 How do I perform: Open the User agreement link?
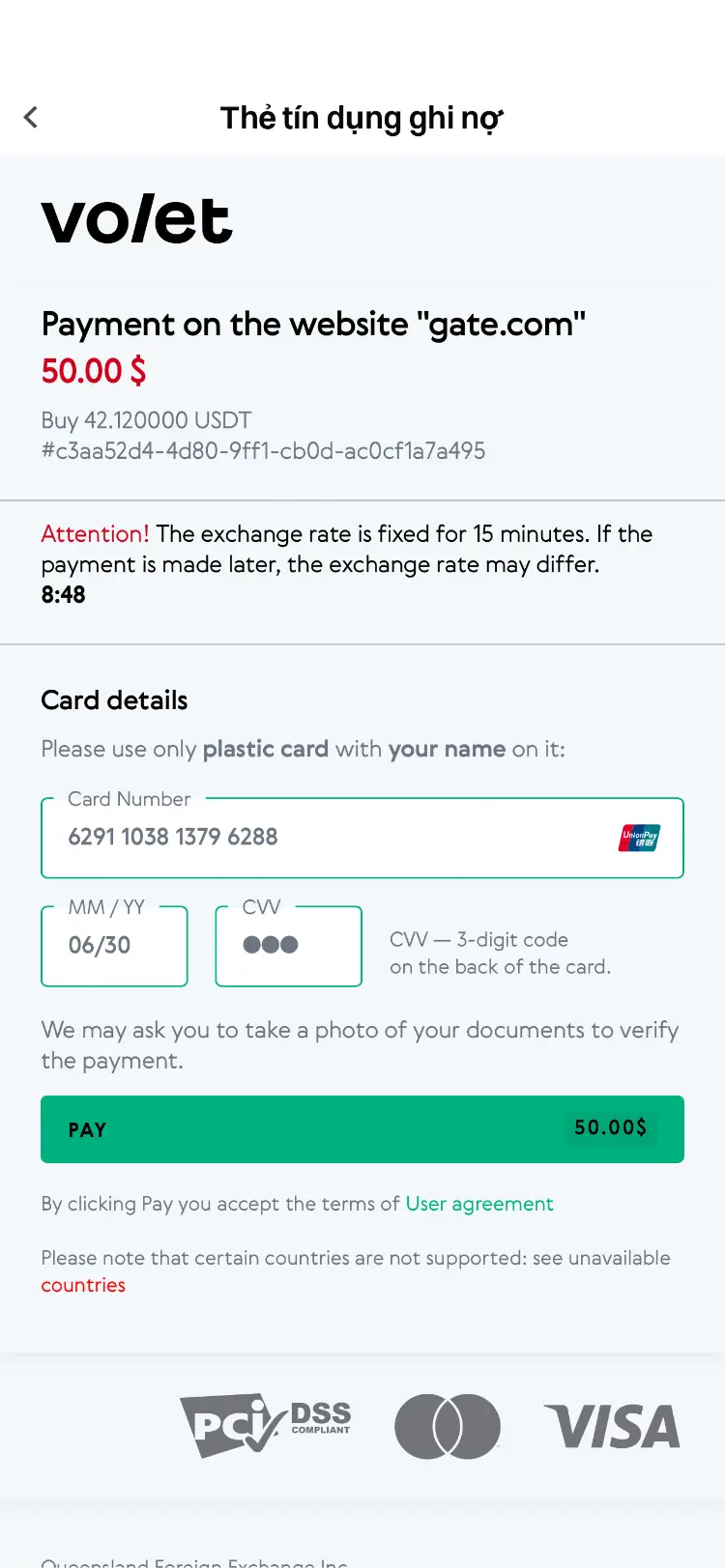479,1204
